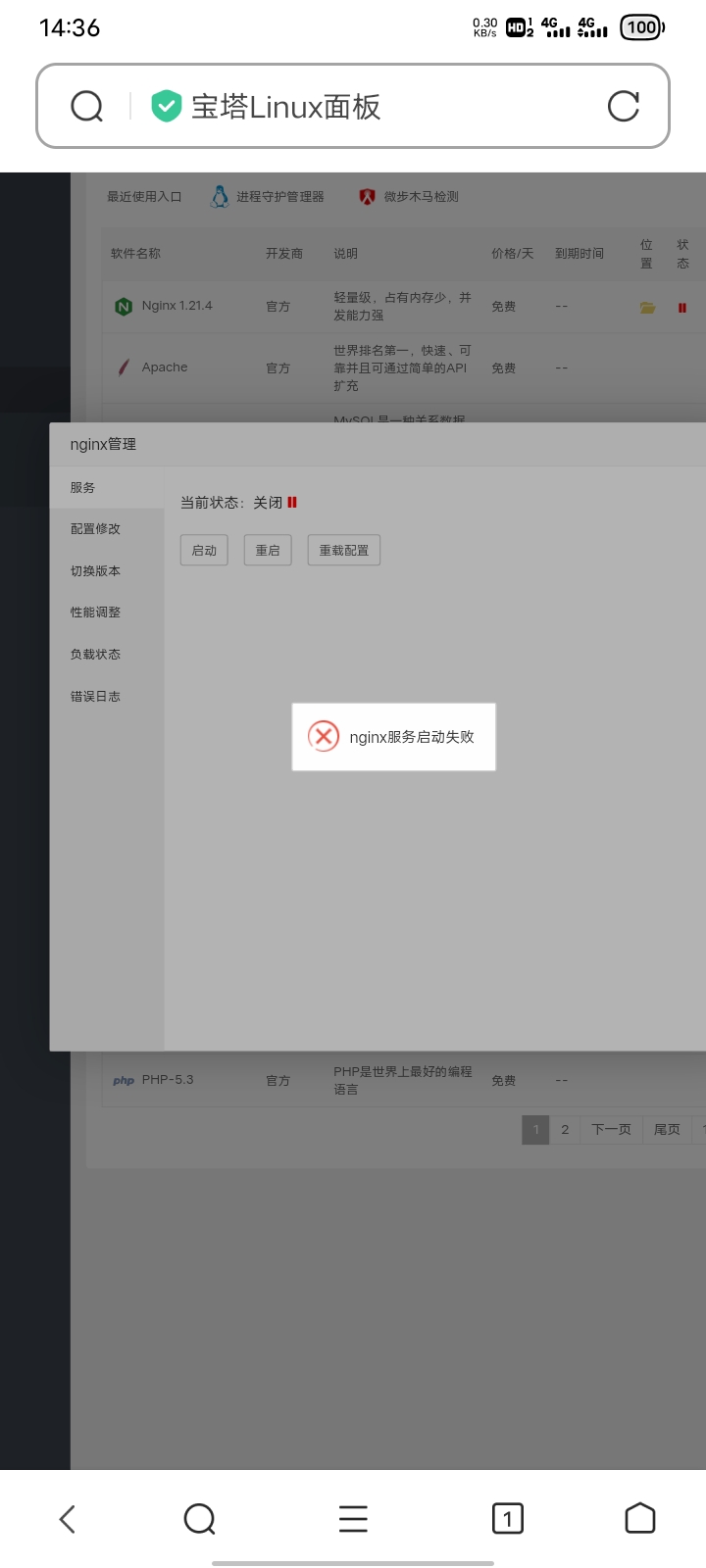Click the nginx管理 dialog title

pyautogui.click(x=103, y=444)
